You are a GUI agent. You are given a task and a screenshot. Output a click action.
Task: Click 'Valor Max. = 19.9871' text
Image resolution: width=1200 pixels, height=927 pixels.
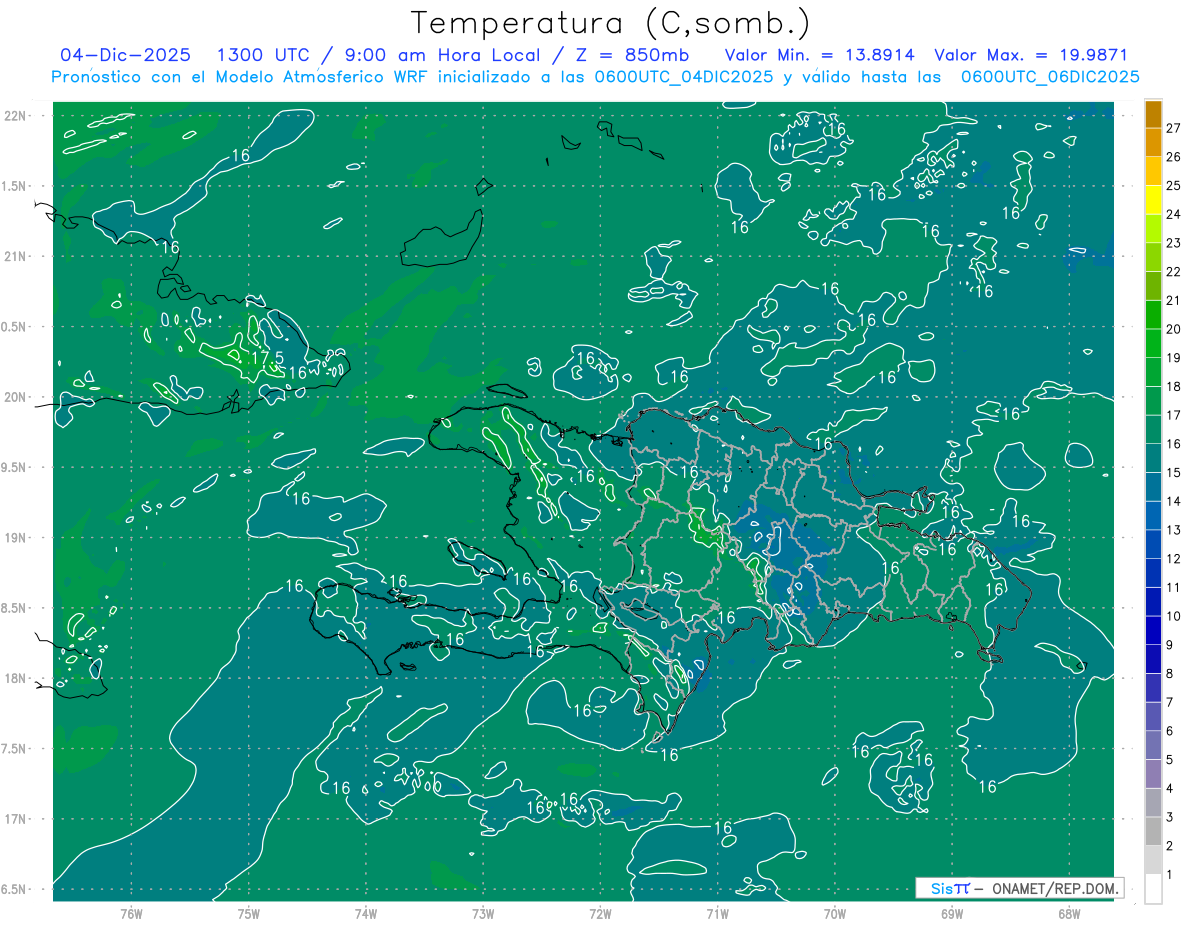(x=1031, y=55)
